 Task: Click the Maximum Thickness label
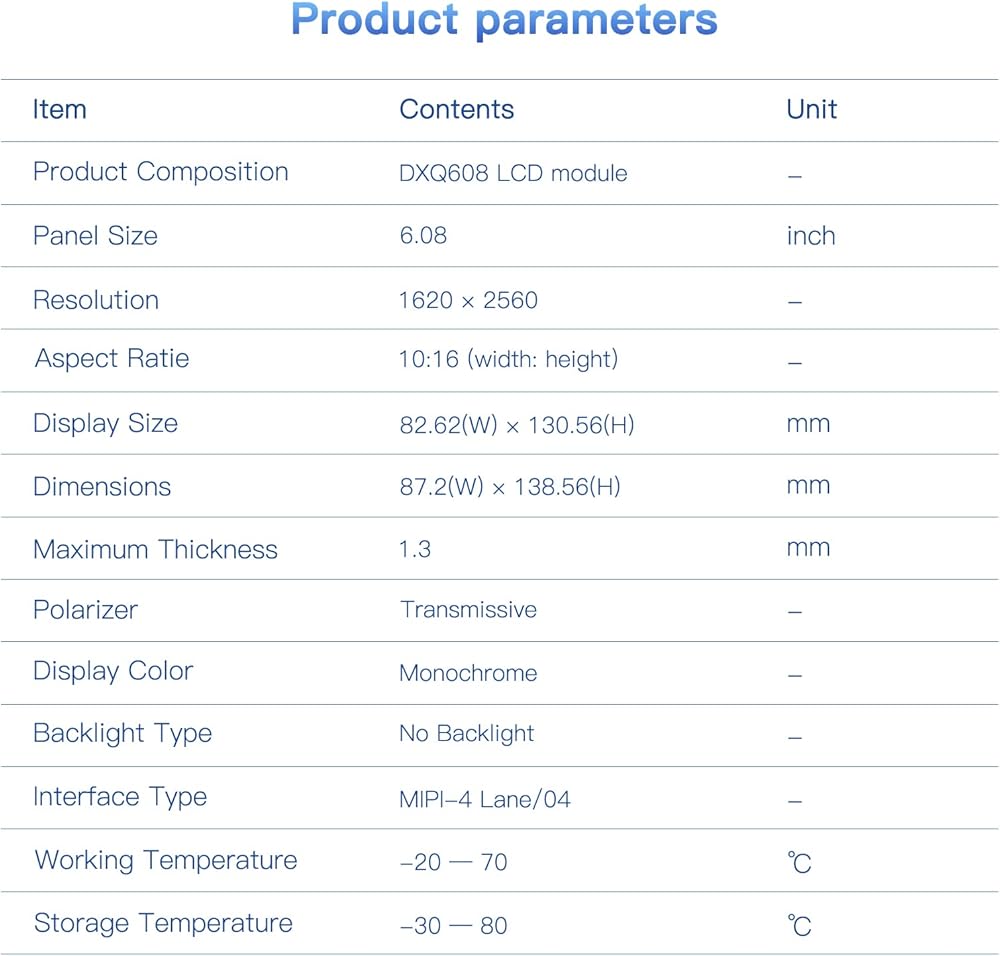point(155,549)
